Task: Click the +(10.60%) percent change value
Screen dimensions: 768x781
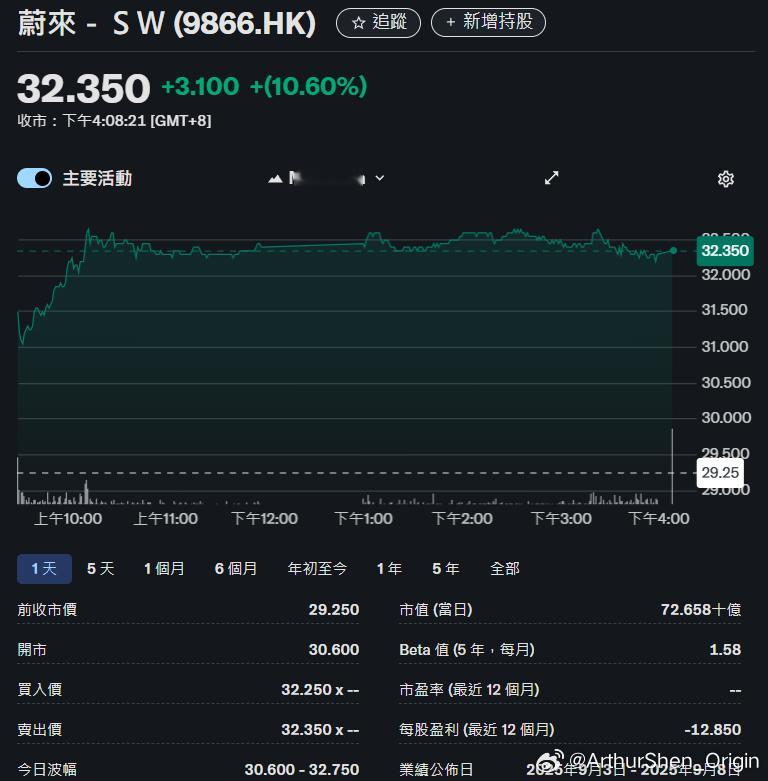Action: coord(308,86)
